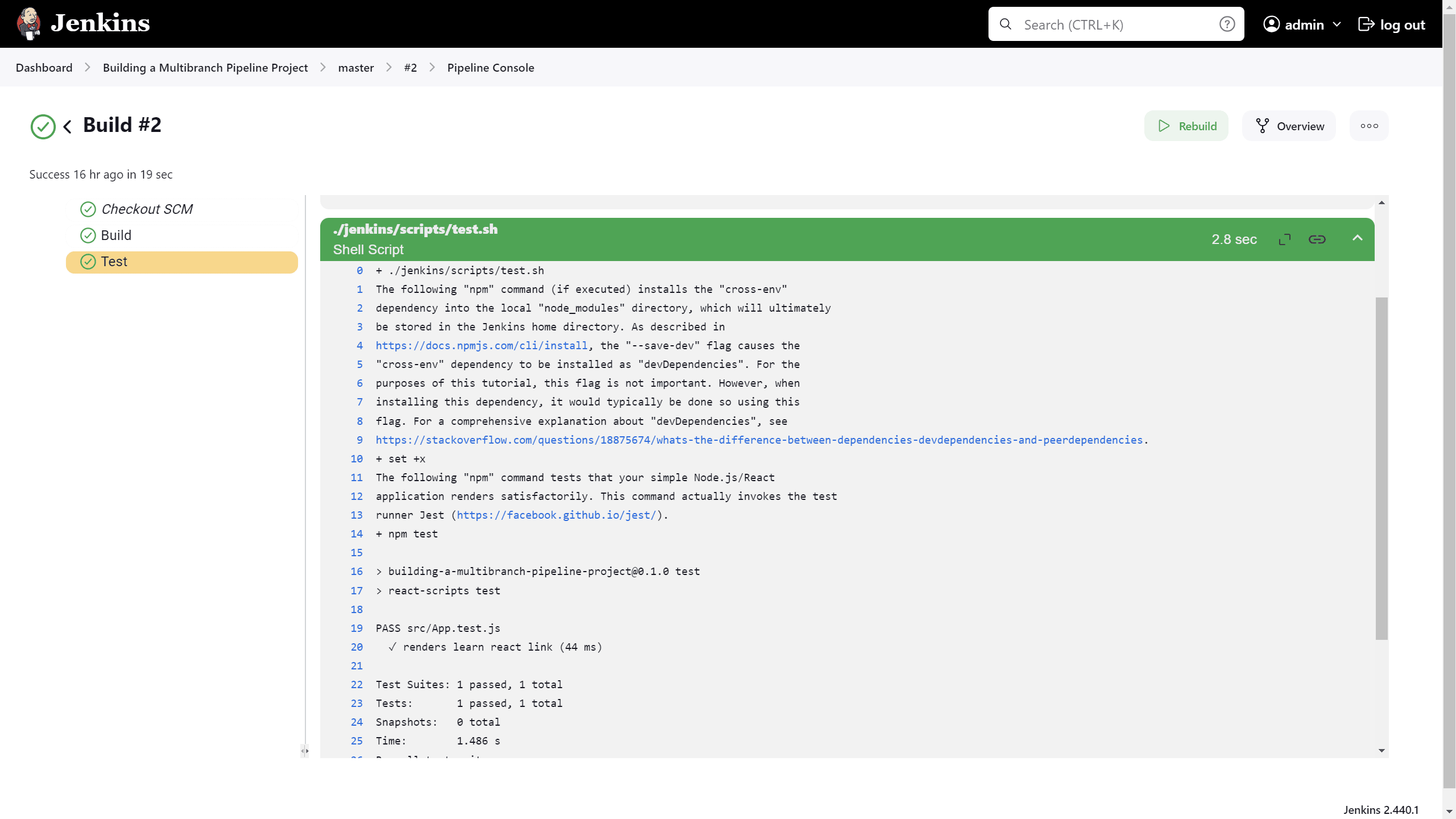Click the Jenkins butler logo icon
The image size is (1456, 819).
[x=28, y=23]
